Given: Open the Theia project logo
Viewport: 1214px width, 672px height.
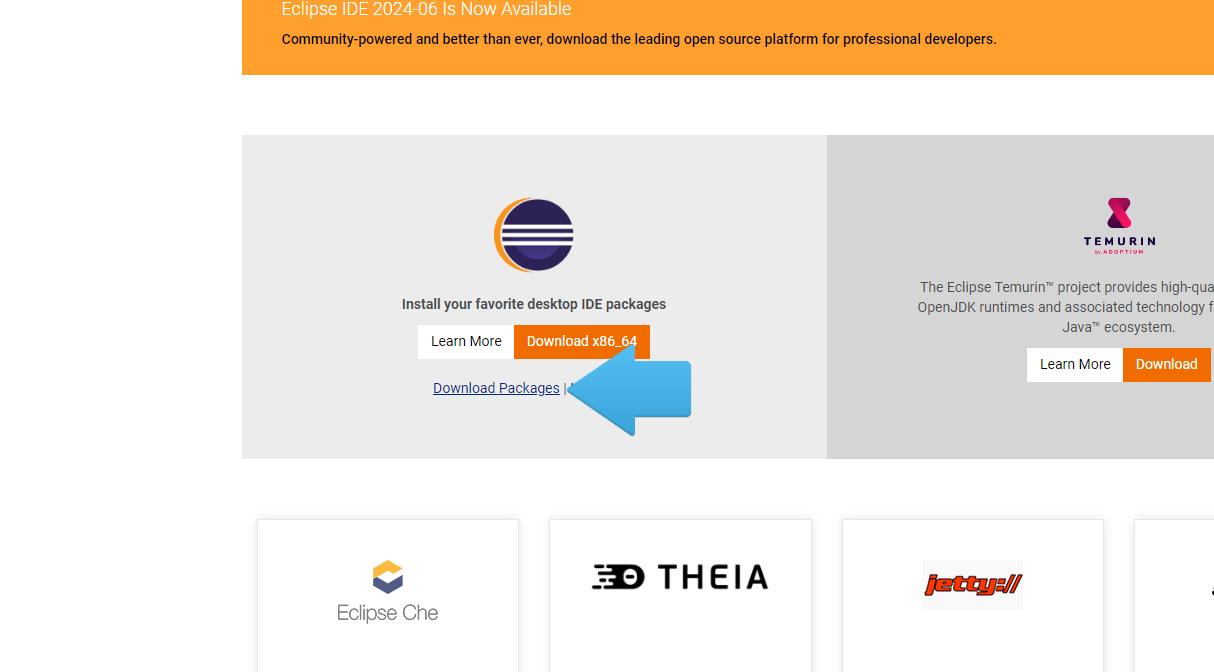Looking at the screenshot, I should [x=680, y=577].
